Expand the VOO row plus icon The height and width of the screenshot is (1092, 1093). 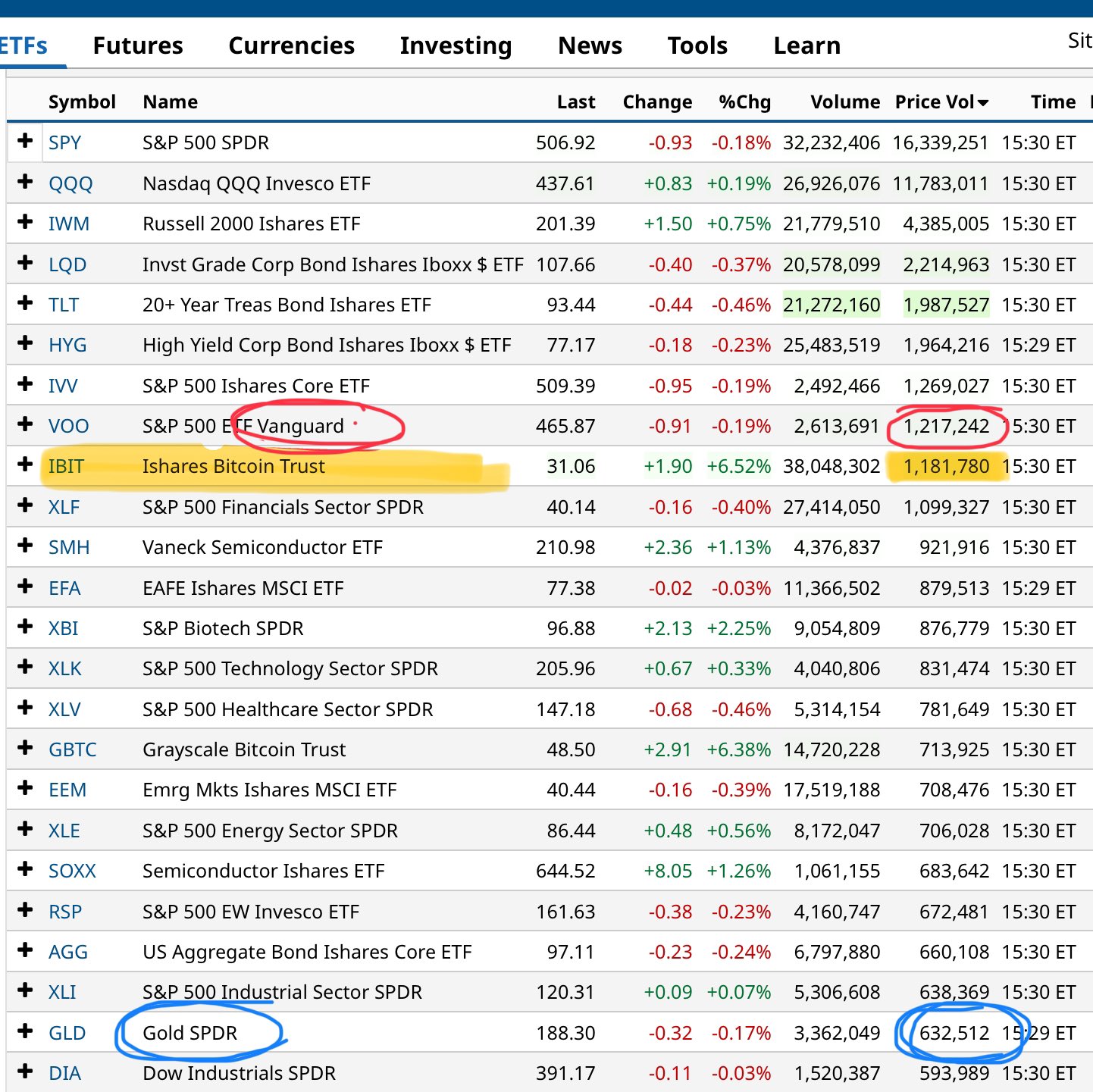[x=25, y=424]
